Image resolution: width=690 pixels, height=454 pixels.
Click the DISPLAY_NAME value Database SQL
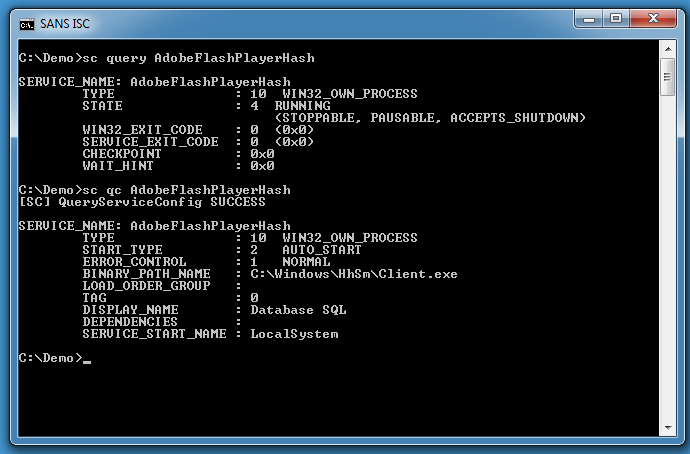point(298,310)
